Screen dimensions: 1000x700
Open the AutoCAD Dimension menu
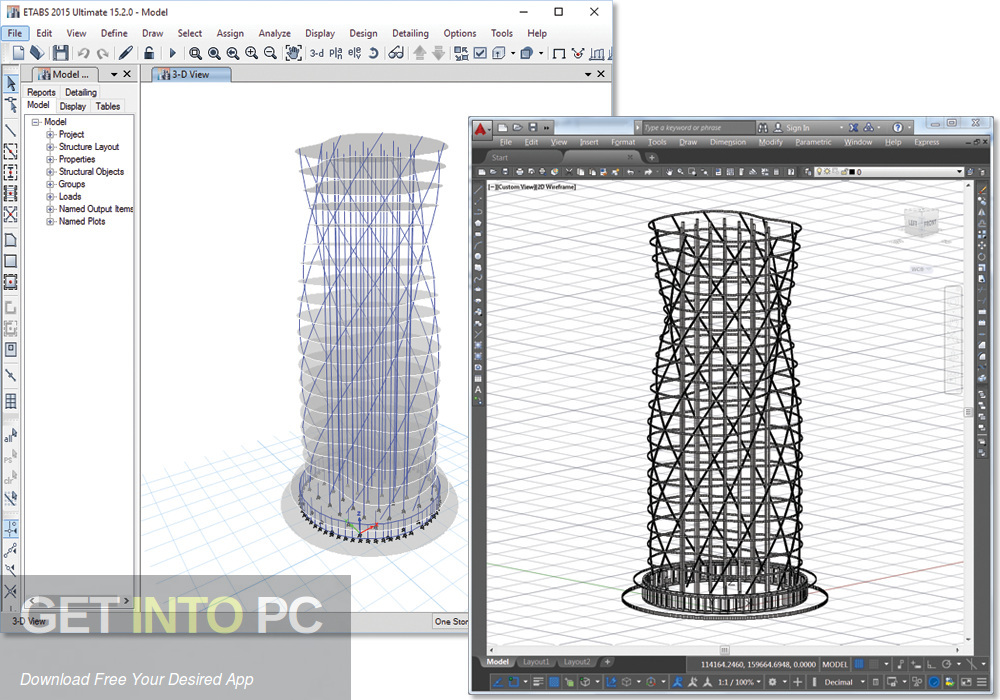click(728, 142)
